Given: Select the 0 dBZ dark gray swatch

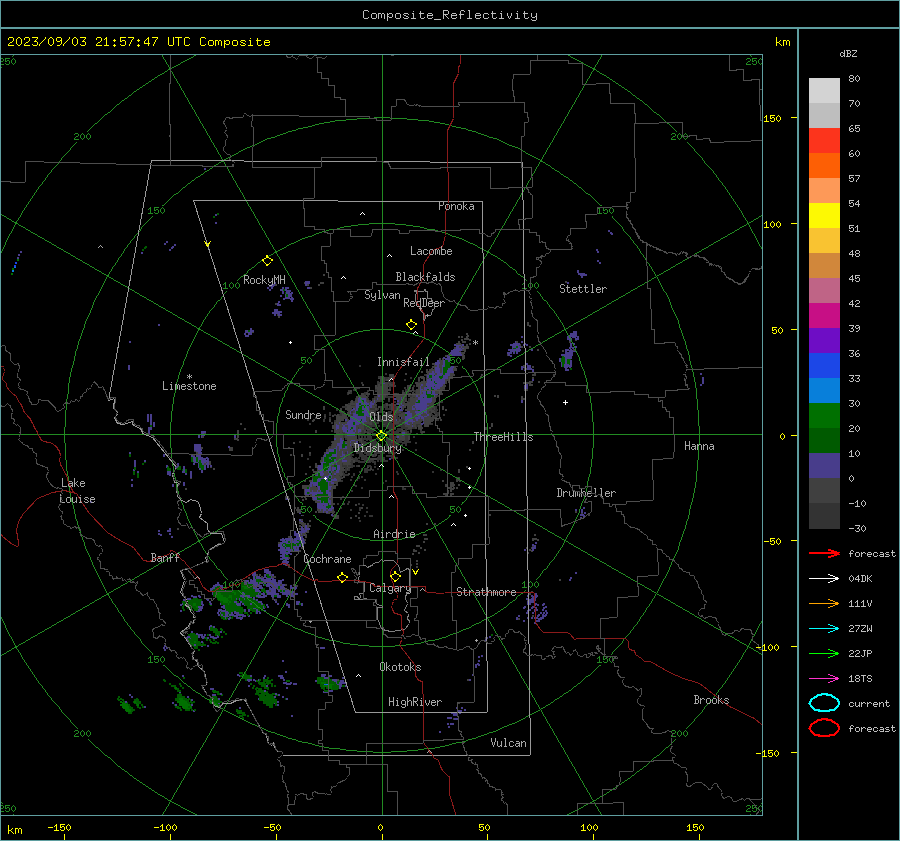Looking at the screenshot, I should [824, 490].
